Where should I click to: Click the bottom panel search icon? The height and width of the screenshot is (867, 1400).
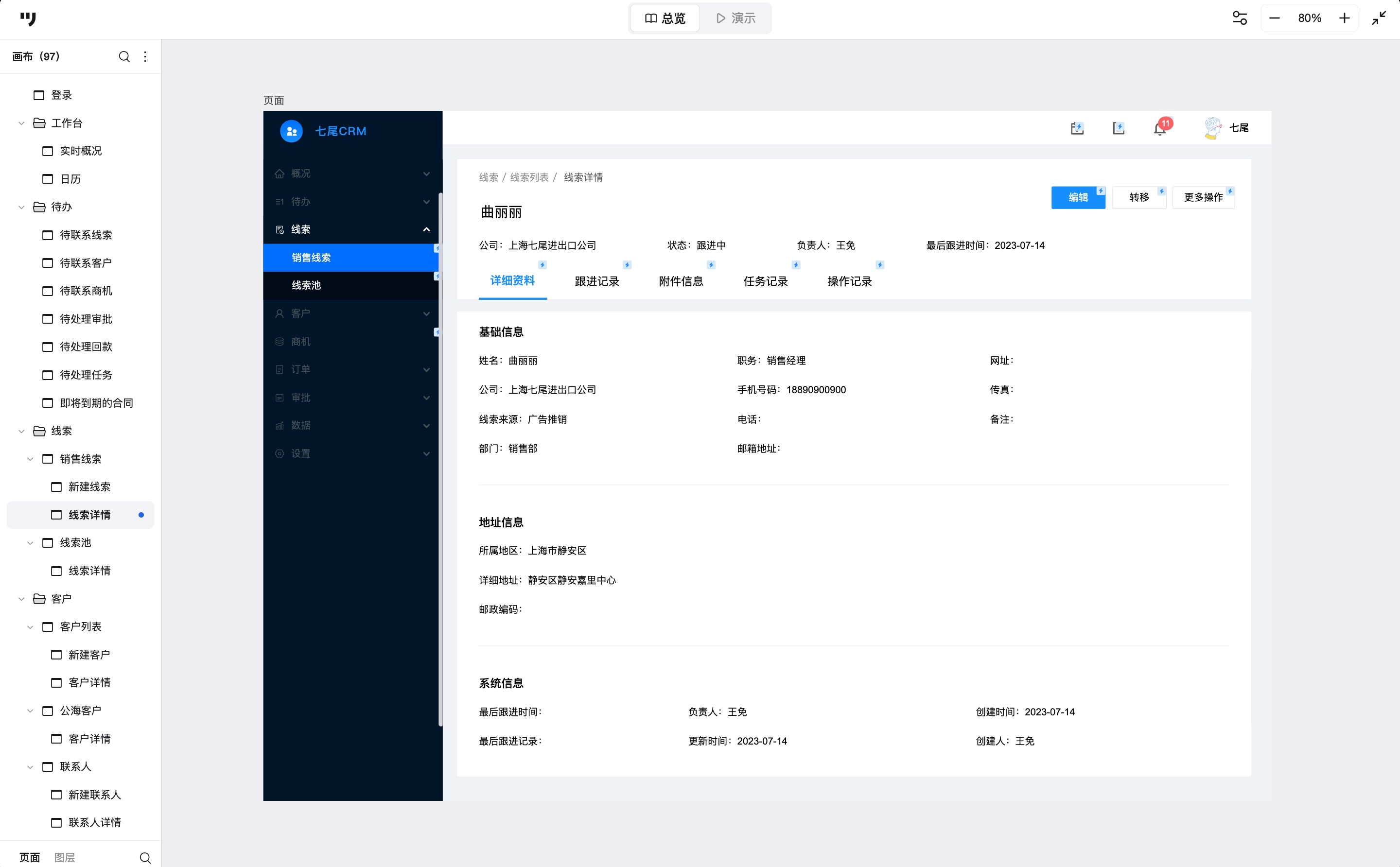point(145,858)
